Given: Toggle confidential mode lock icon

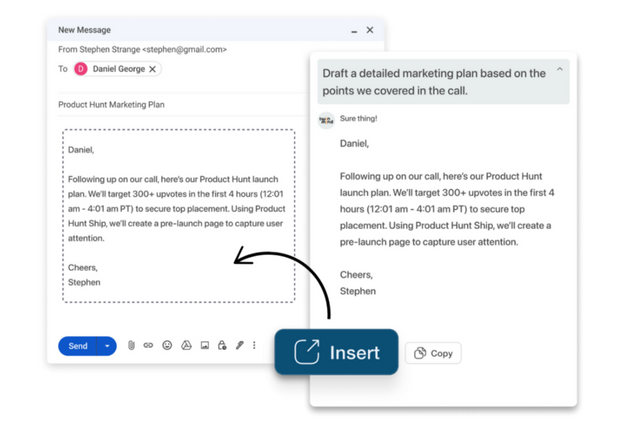Looking at the screenshot, I should (222, 346).
